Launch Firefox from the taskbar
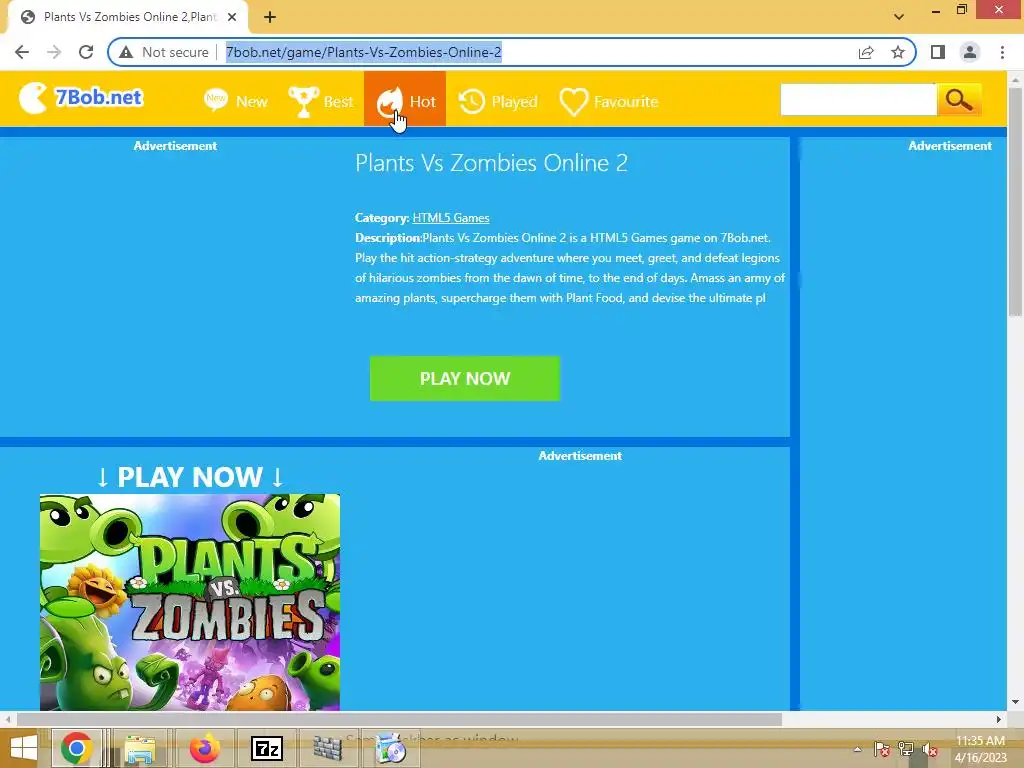Image resolution: width=1024 pixels, height=768 pixels. (204, 748)
